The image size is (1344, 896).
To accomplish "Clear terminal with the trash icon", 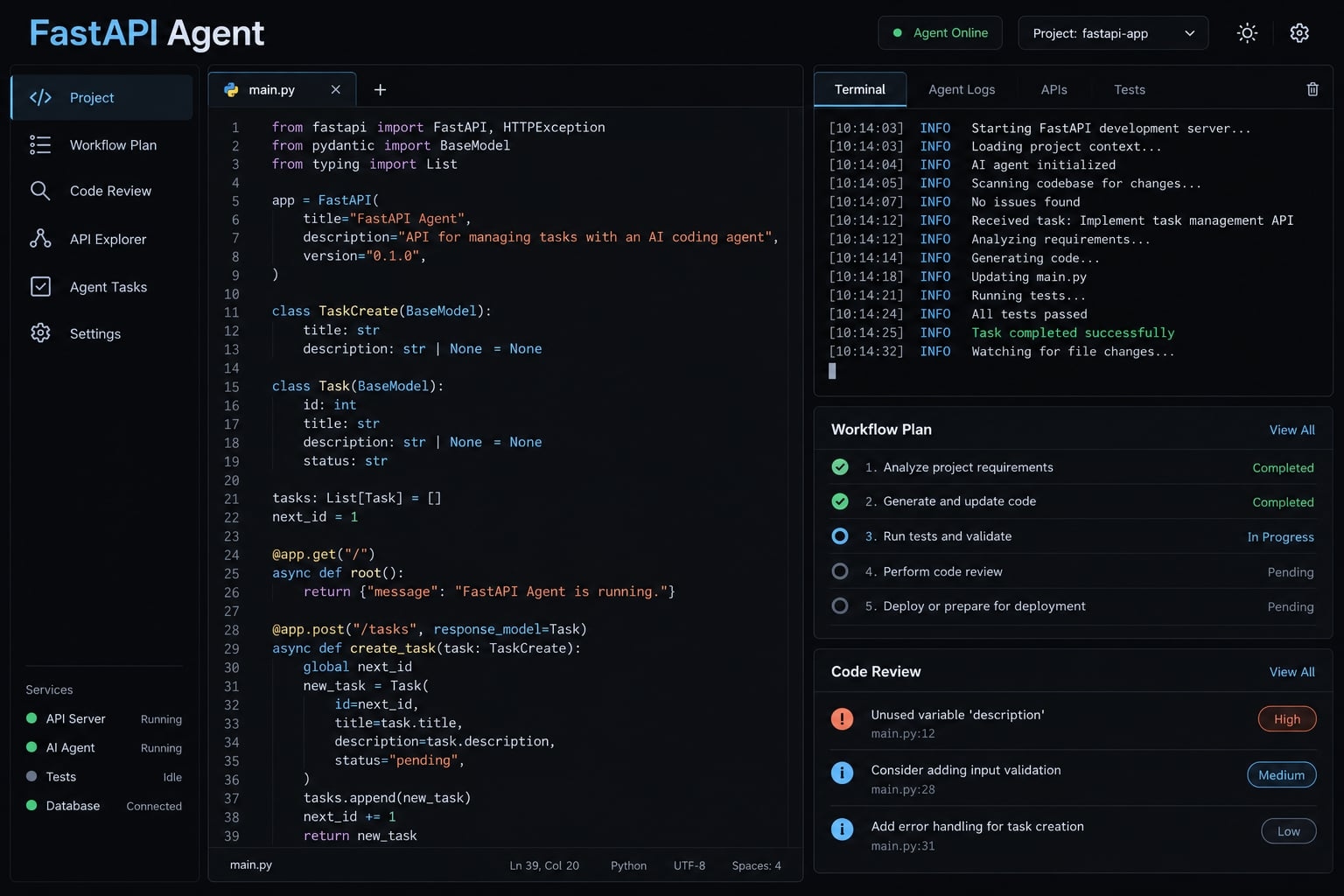I will click(1312, 89).
